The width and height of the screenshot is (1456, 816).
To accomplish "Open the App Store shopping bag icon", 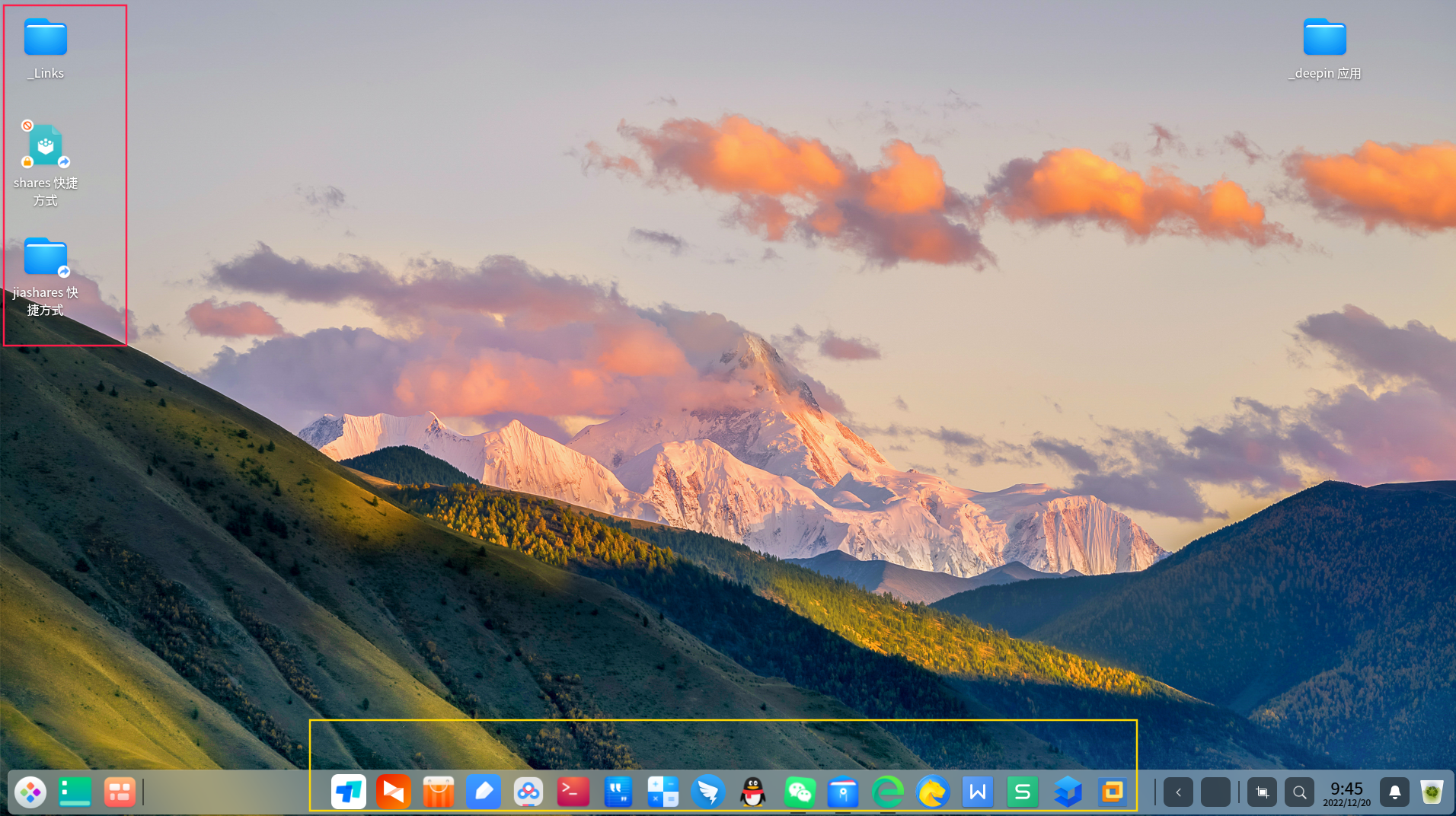I will [x=439, y=792].
